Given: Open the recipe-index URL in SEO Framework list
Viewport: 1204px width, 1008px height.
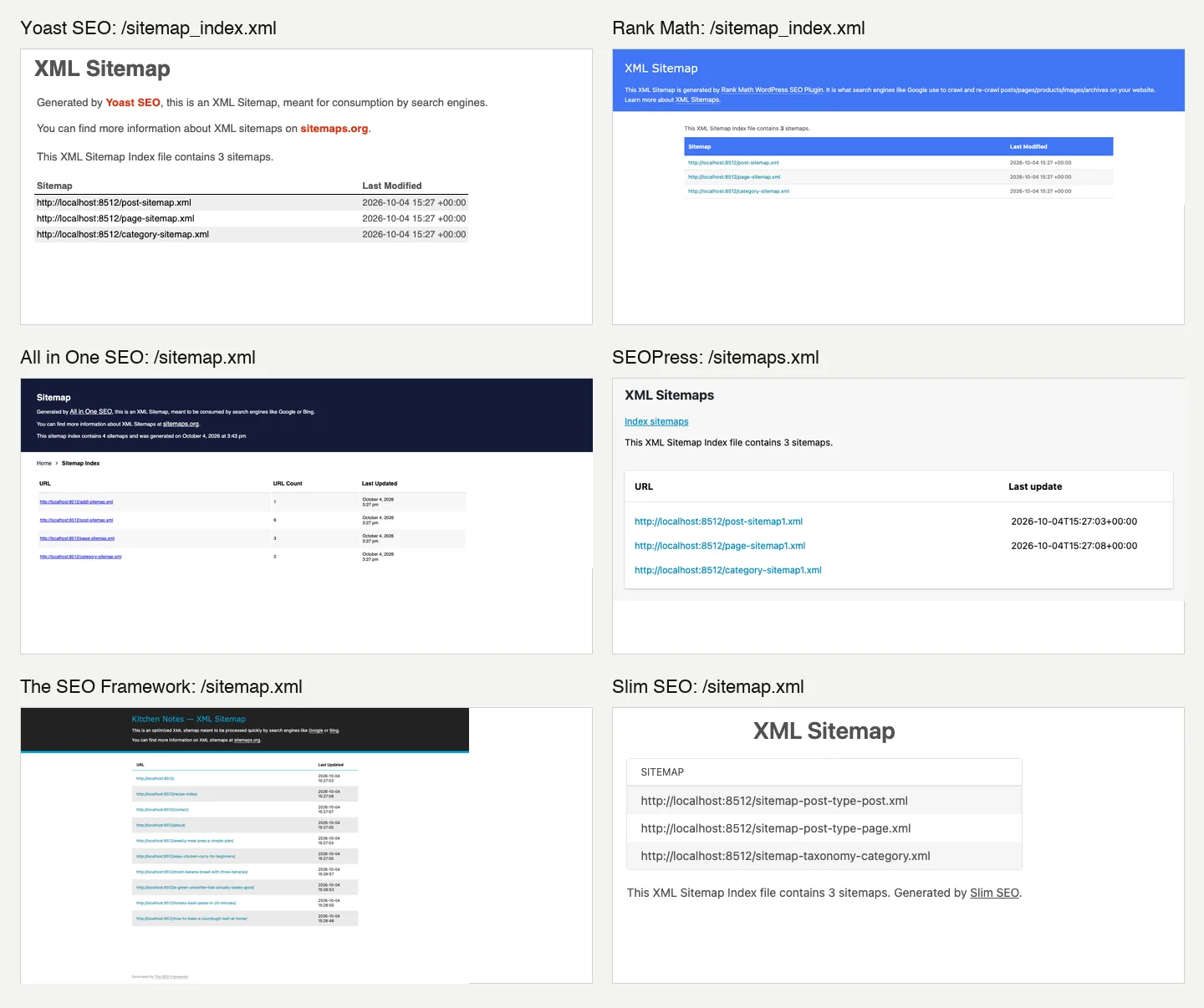Looking at the screenshot, I should point(167,794).
